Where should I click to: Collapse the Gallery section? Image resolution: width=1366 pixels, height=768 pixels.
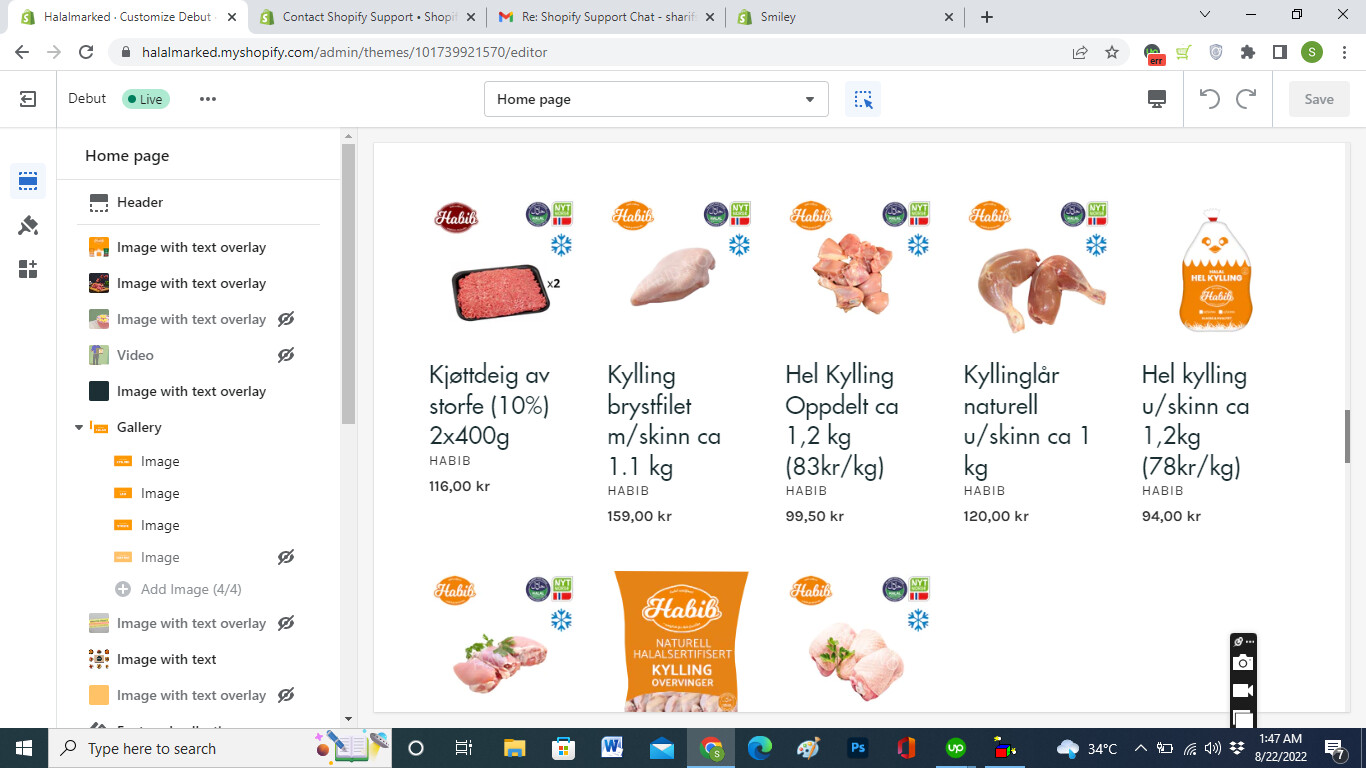point(79,427)
